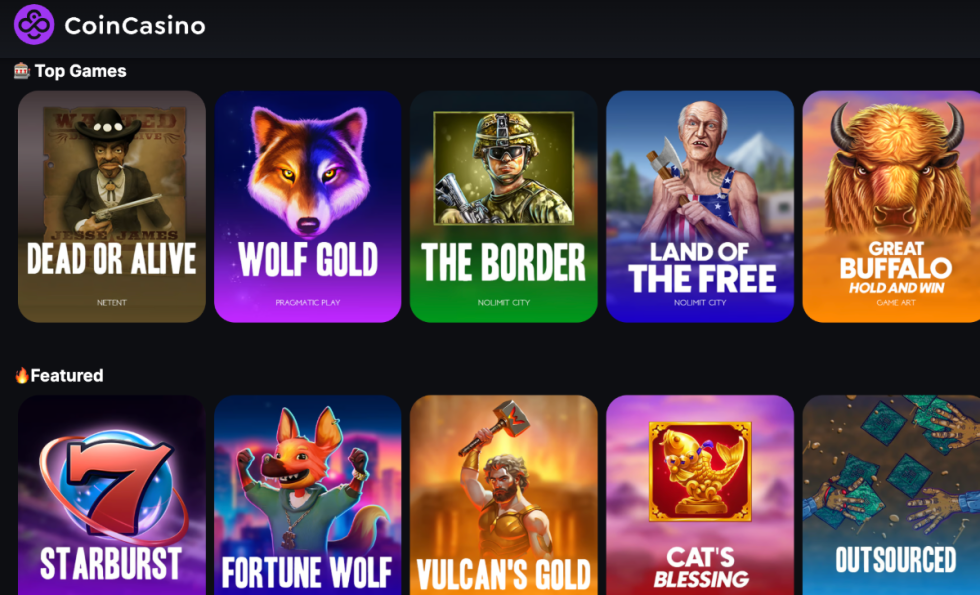Click the CoinCasino brand name text

pyautogui.click(x=135, y=26)
